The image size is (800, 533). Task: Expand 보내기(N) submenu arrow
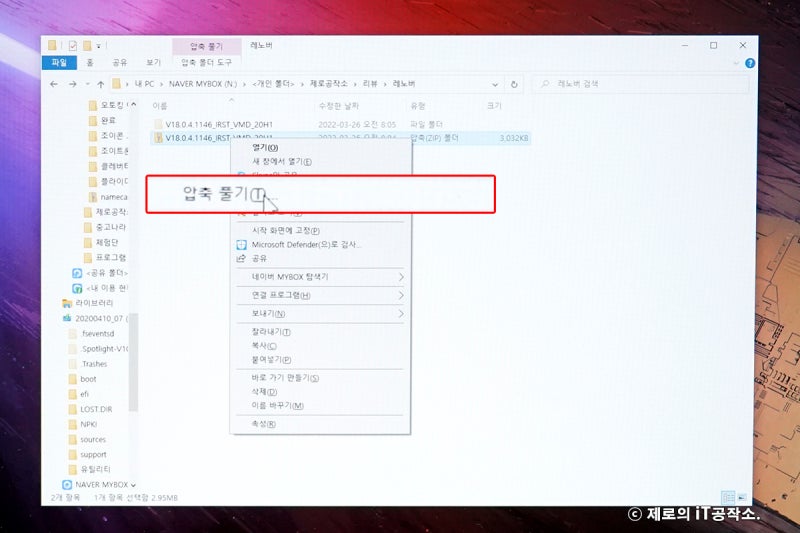pyautogui.click(x=401, y=314)
